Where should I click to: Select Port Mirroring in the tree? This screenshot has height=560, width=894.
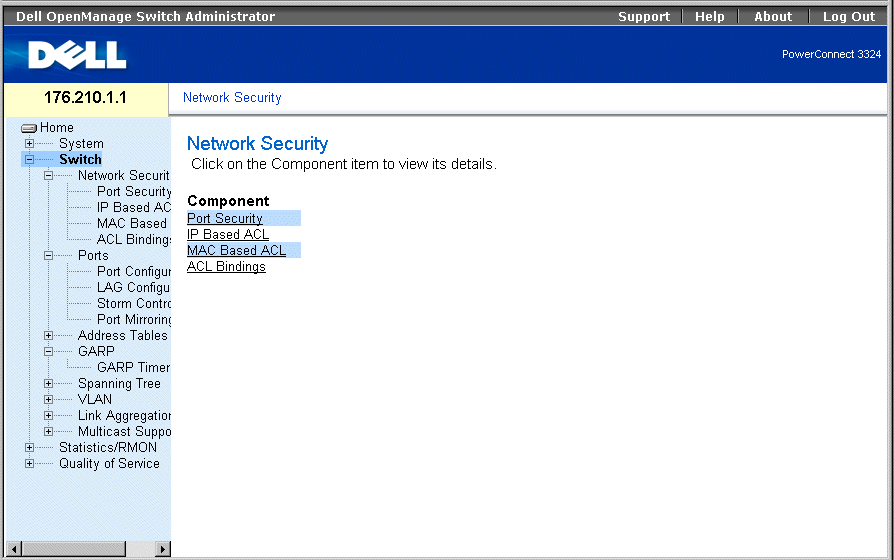click(x=133, y=319)
